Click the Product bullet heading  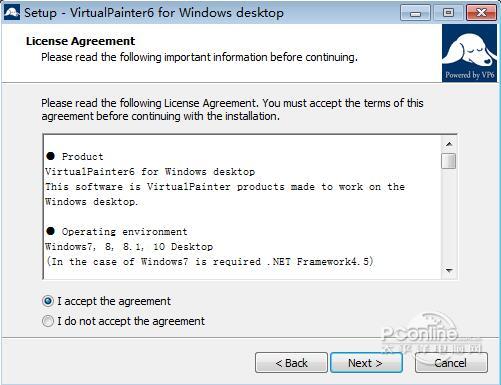[x=75, y=156]
